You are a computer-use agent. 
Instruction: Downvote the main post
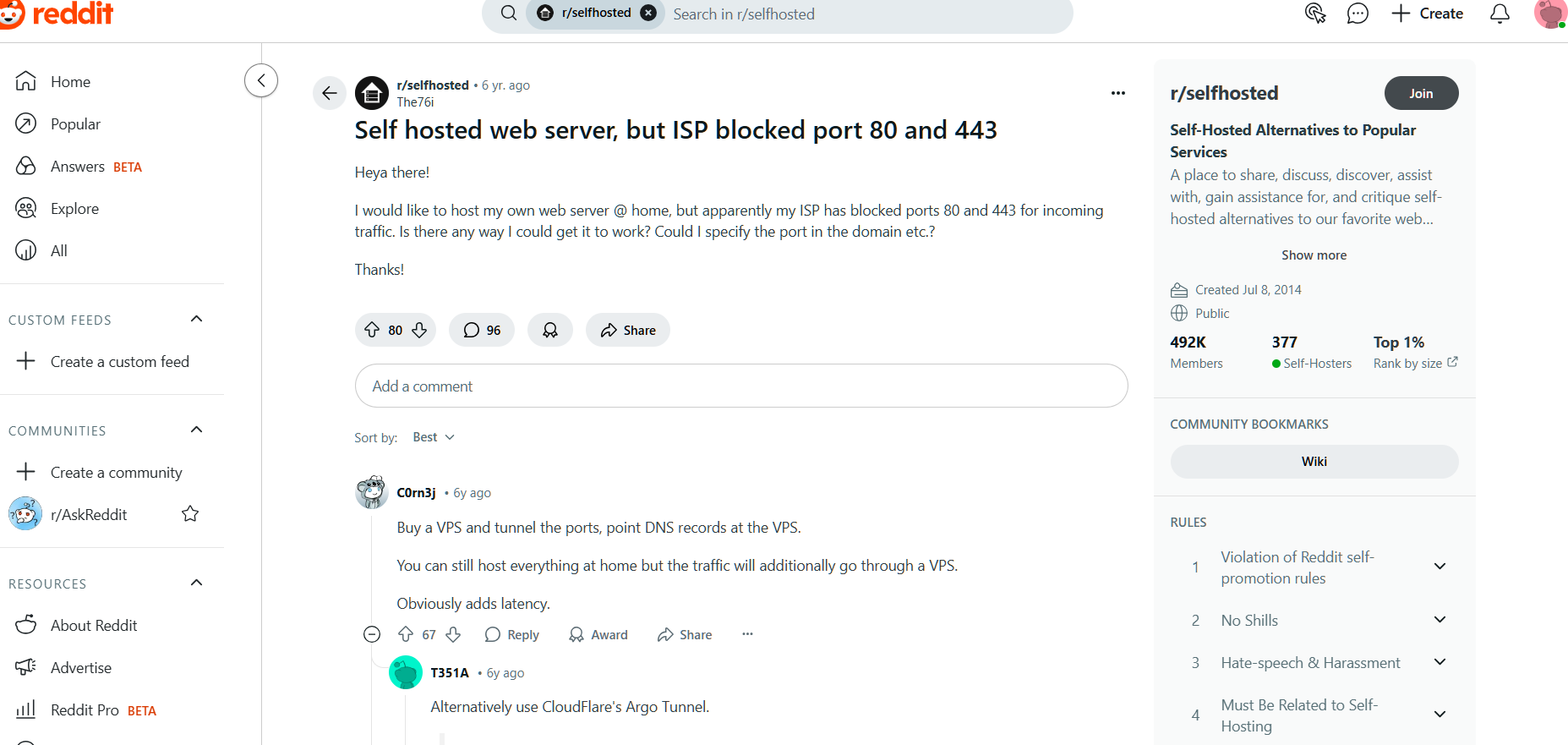(419, 330)
